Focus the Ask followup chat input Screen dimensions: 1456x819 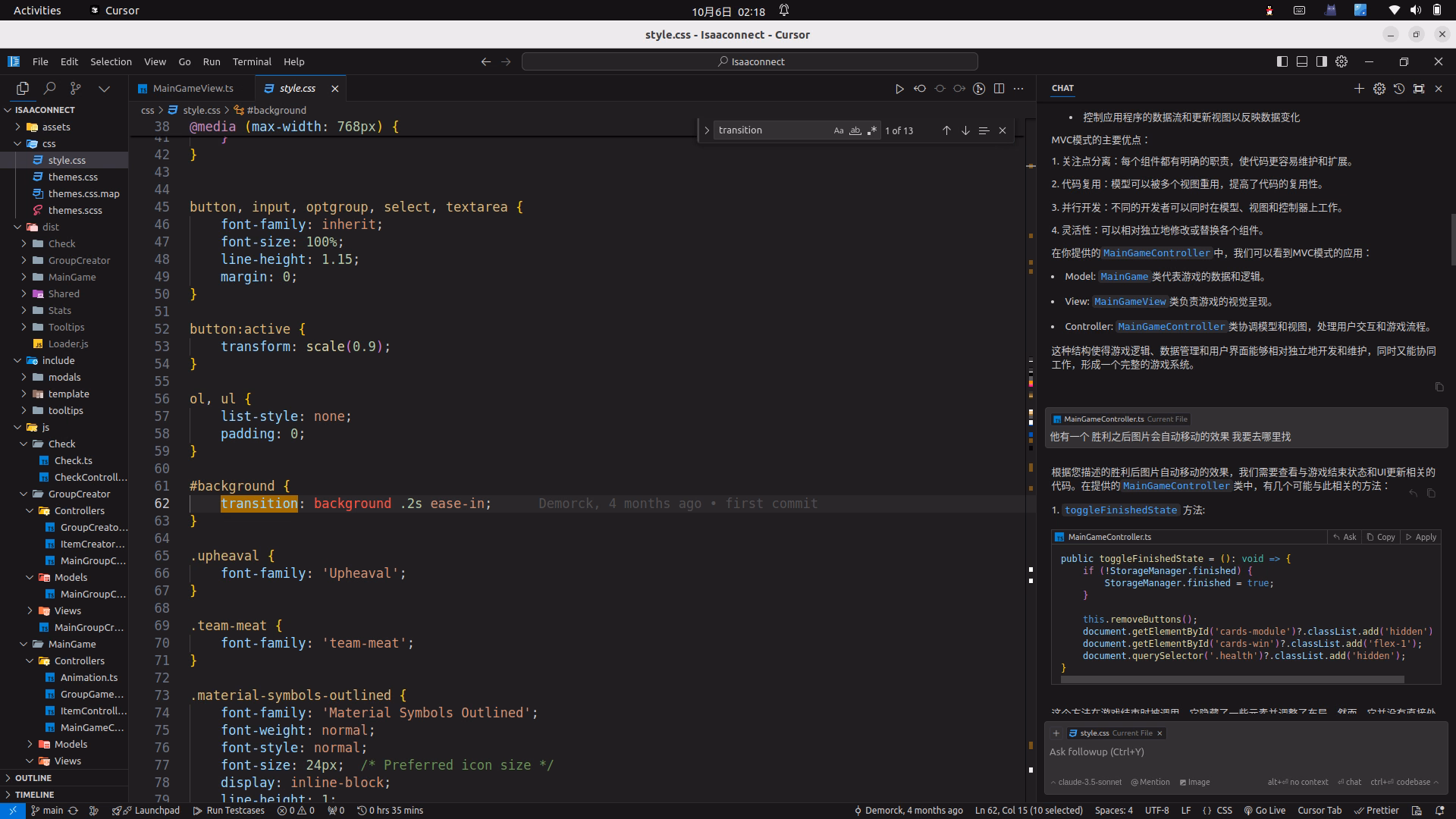(x=1245, y=752)
